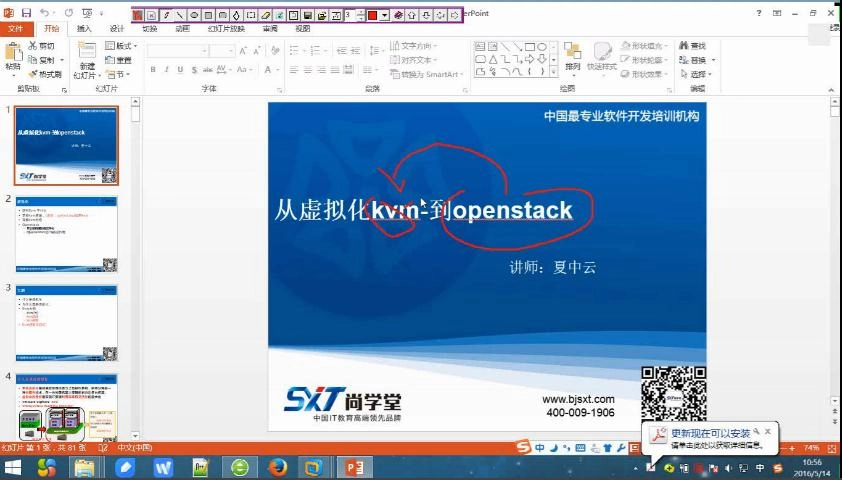Pick the diamond shape annotation tool
The height and width of the screenshot is (480, 842).
click(x=236, y=16)
